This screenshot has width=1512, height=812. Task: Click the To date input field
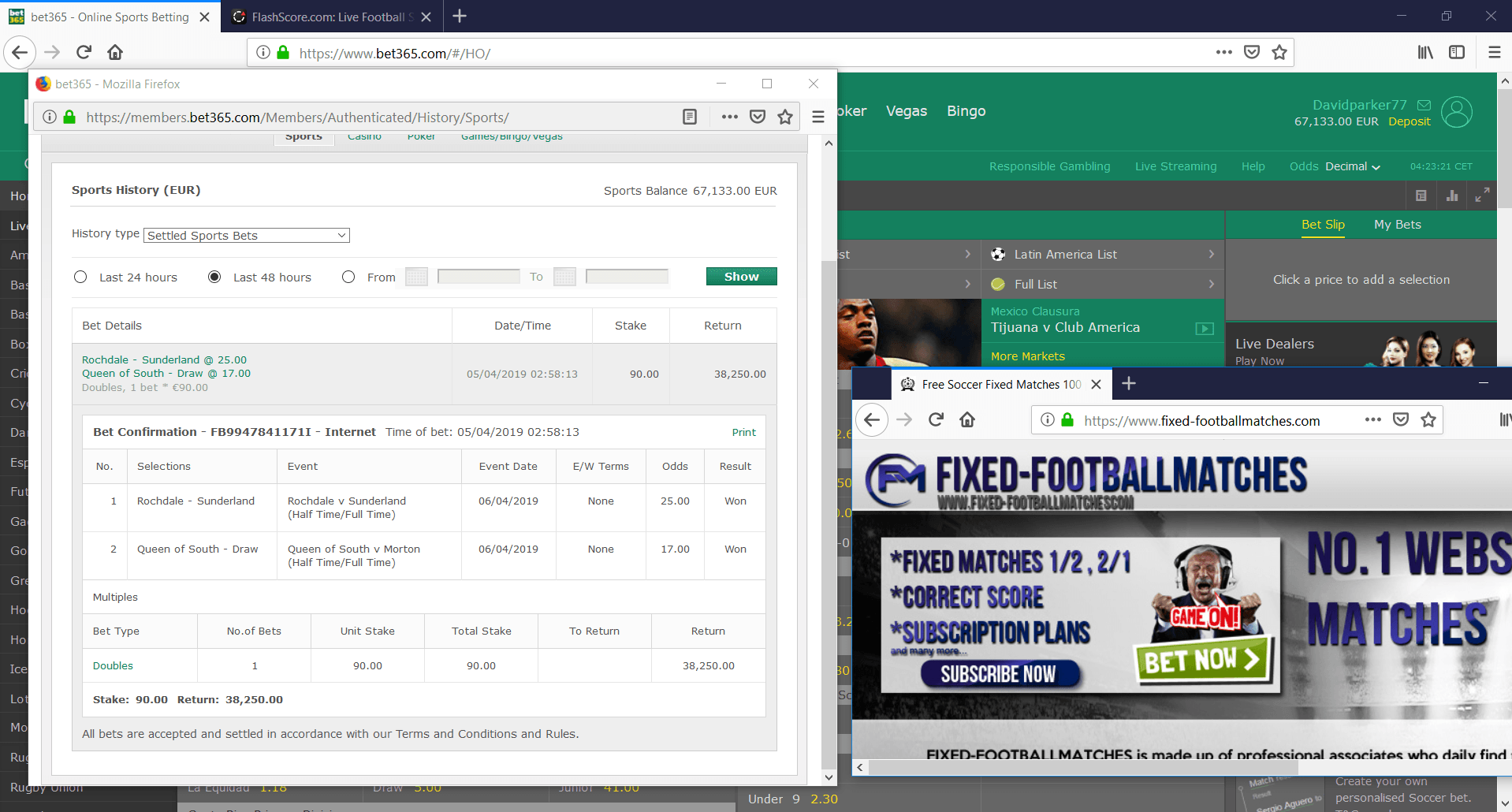tap(627, 277)
